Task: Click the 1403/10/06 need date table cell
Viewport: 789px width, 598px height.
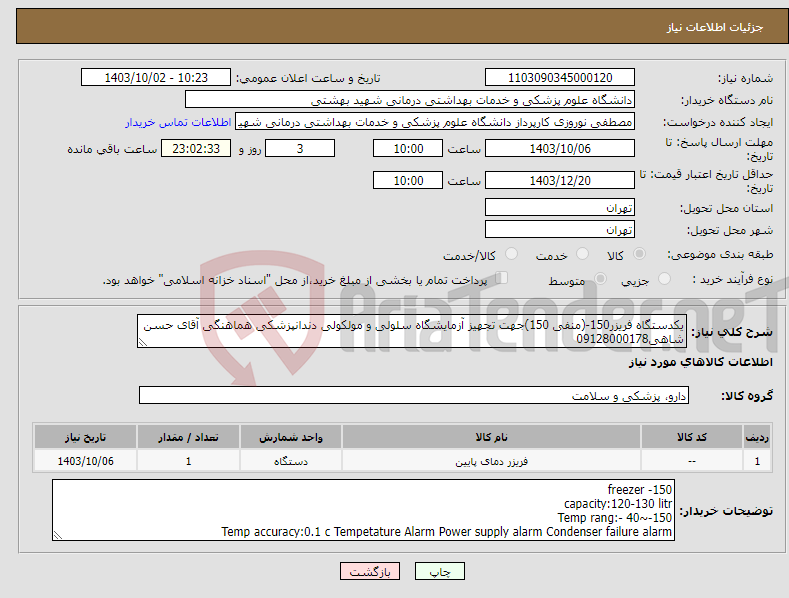Action: [x=85, y=461]
